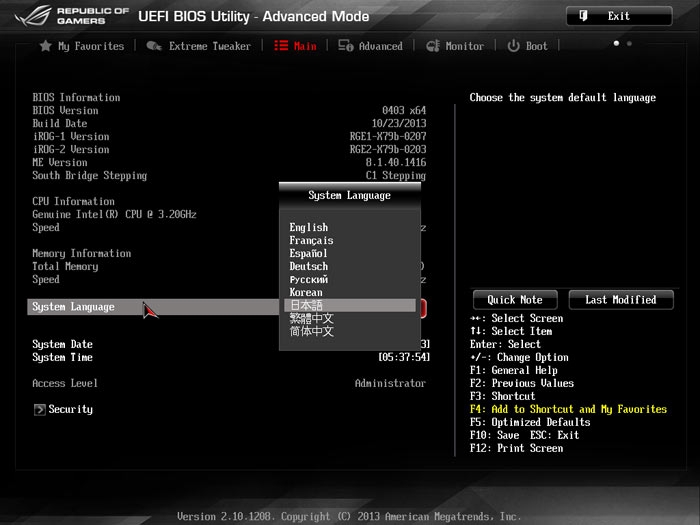The height and width of the screenshot is (525, 700).
Task: Pick Deutsch from the language list
Action: coord(309,267)
